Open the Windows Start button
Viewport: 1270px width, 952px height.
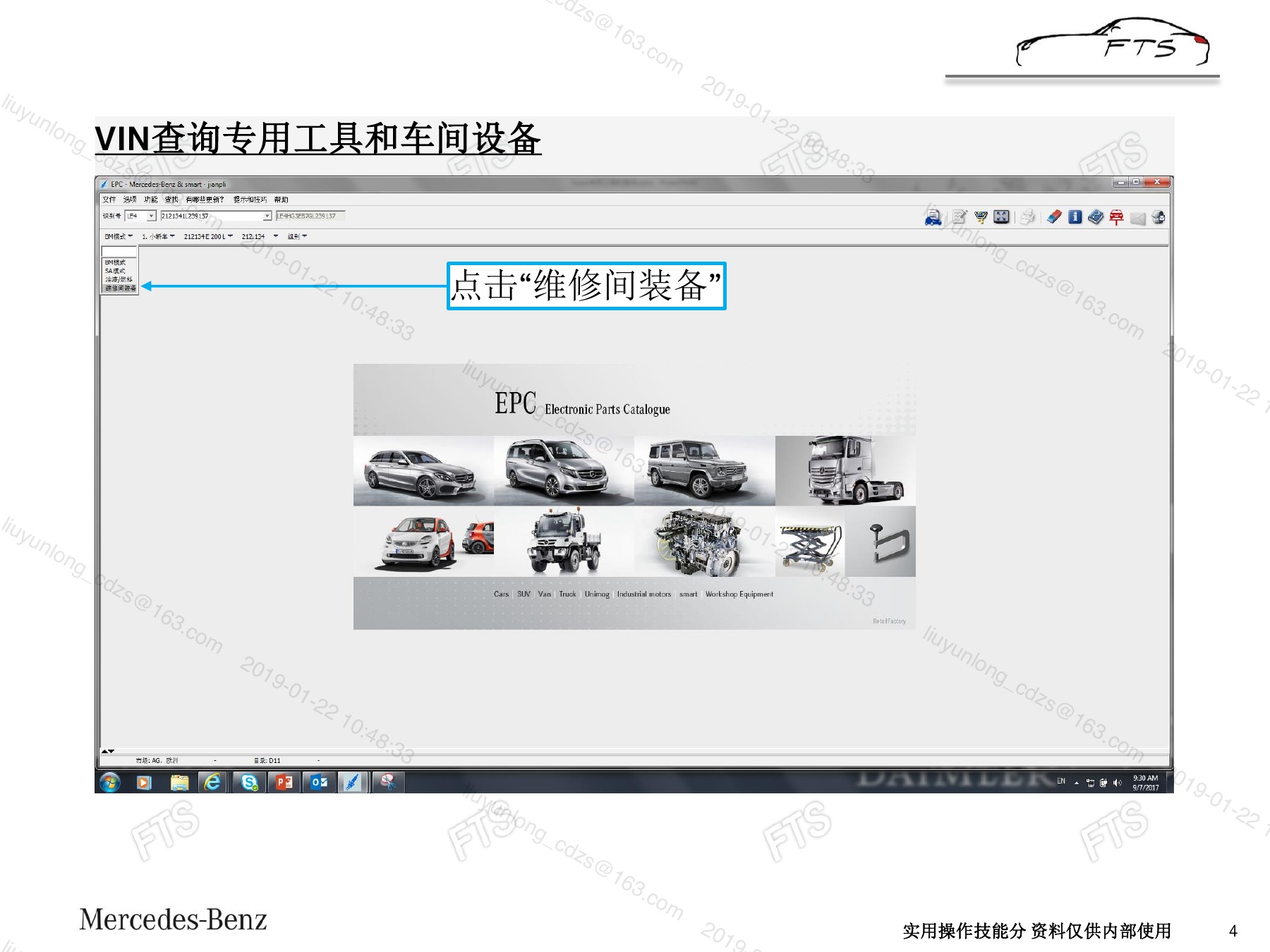point(110,782)
